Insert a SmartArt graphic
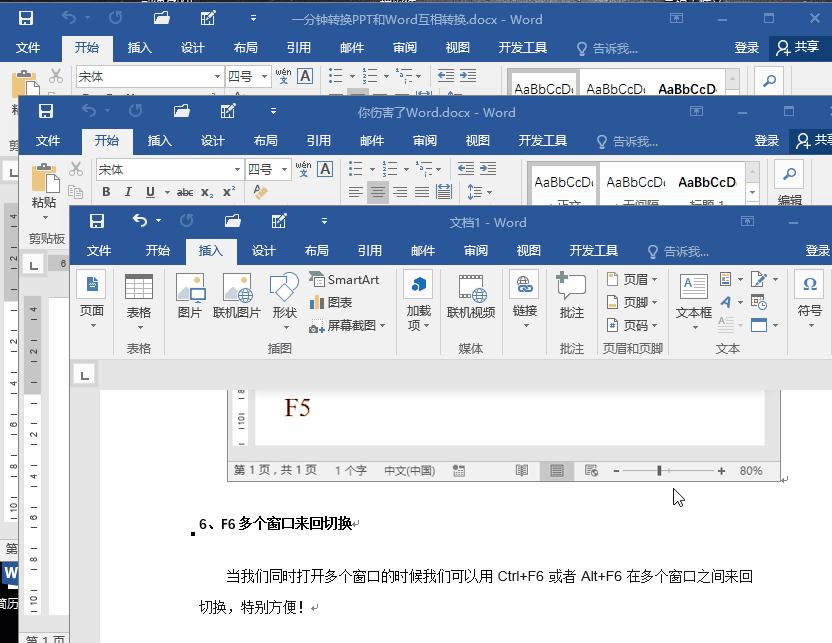The height and width of the screenshot is (643, 832). 347,280
